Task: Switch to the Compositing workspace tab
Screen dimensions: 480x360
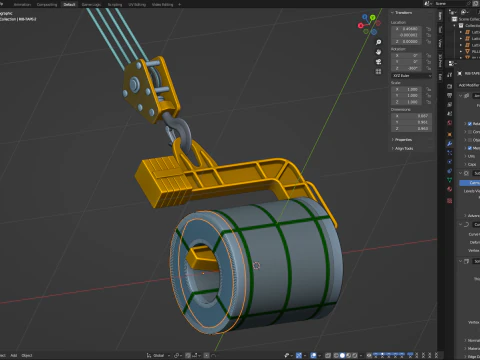Action: click(47, 5)
